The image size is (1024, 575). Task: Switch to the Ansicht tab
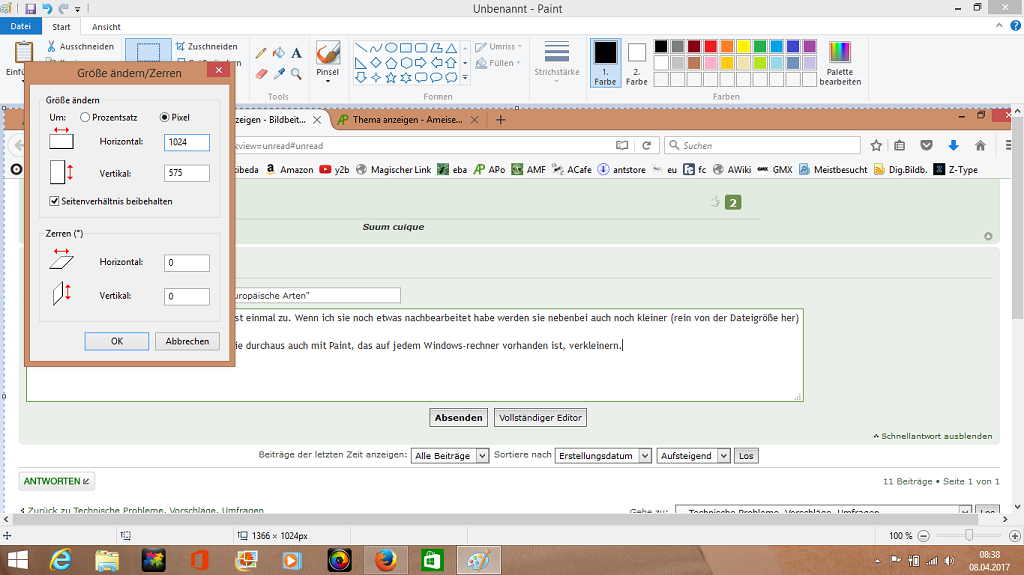[x=106, y=27]
